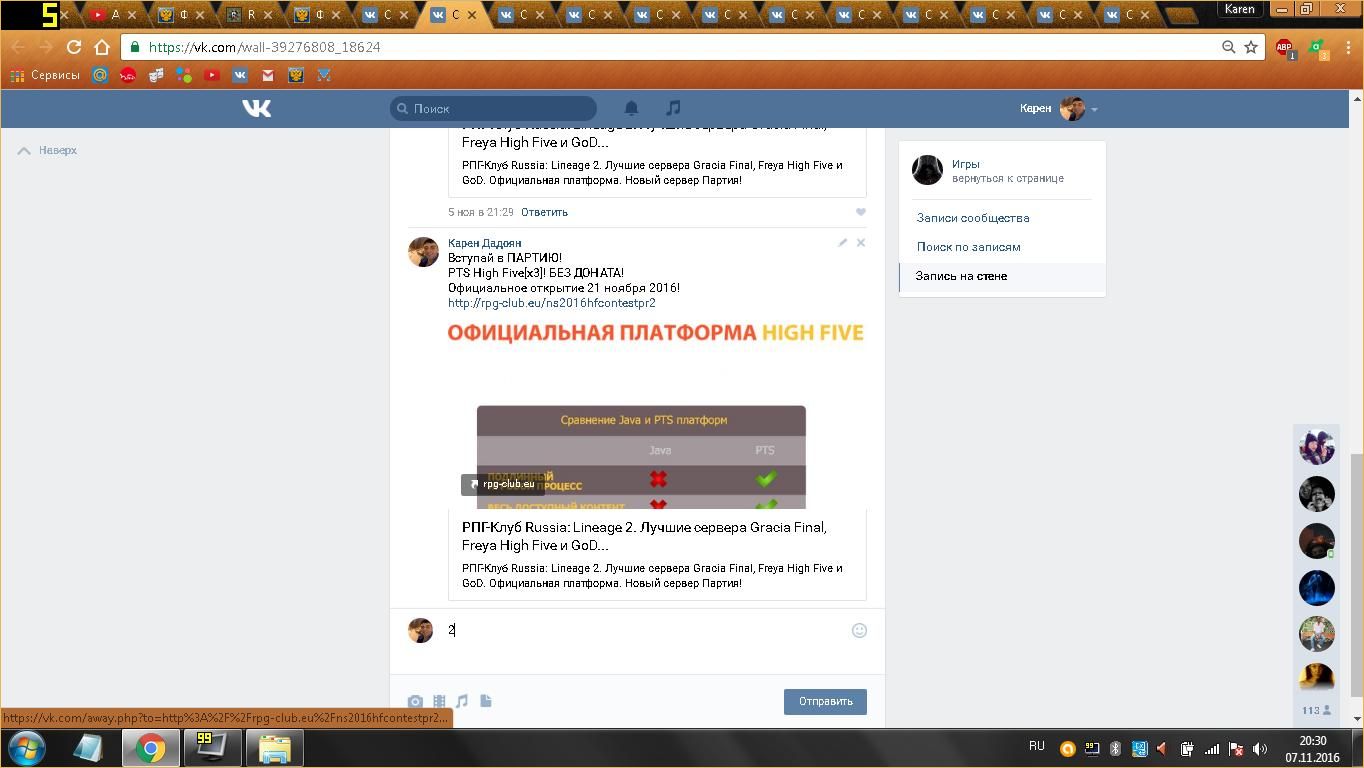Open the Игры community link

click(965, 164)
